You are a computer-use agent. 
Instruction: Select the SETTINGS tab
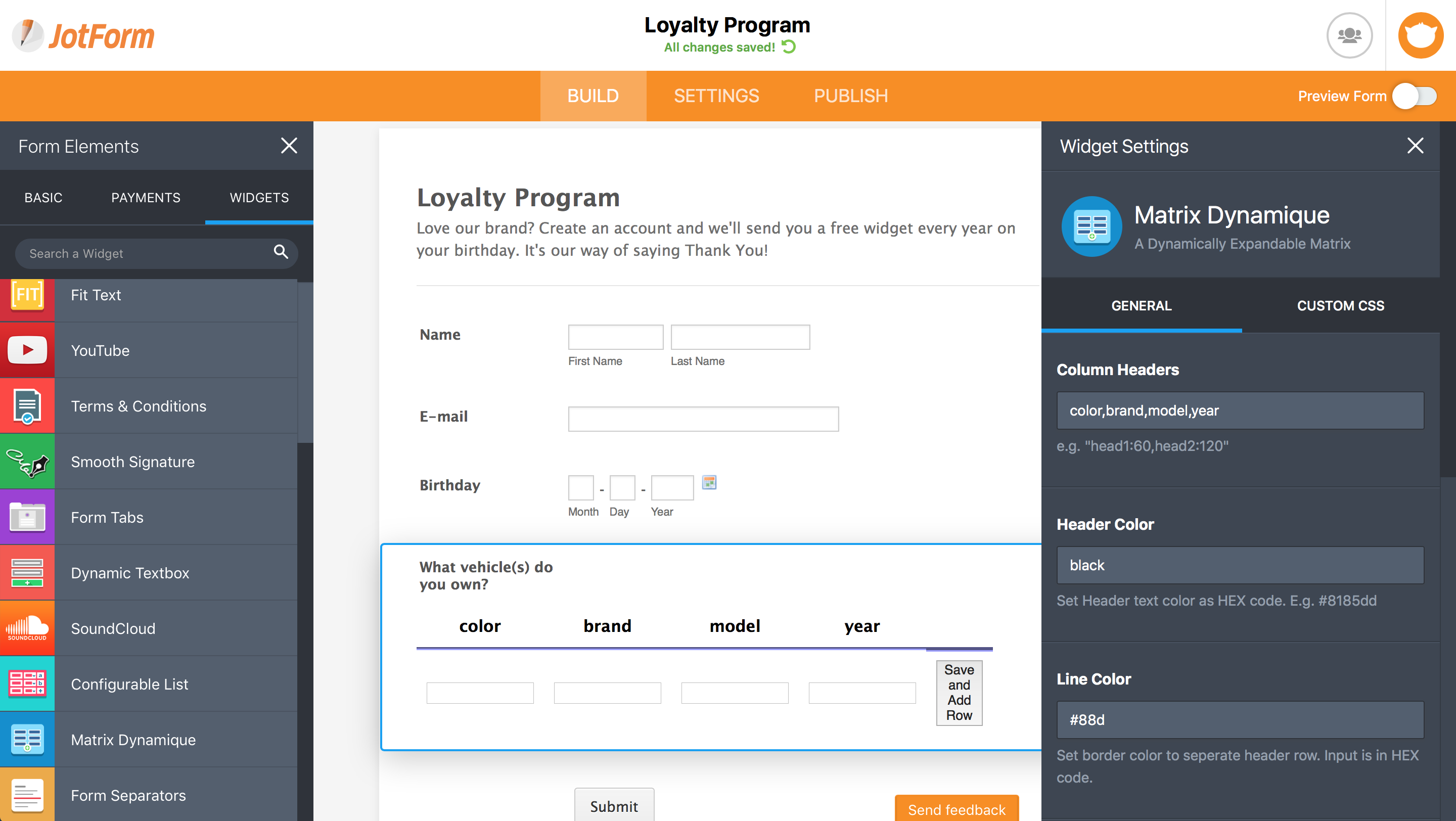pos(716,96)
